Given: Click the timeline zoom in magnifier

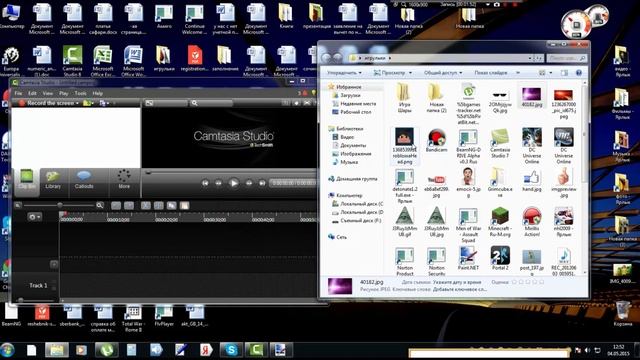Looking at the screenshot, I should point(100,205).
